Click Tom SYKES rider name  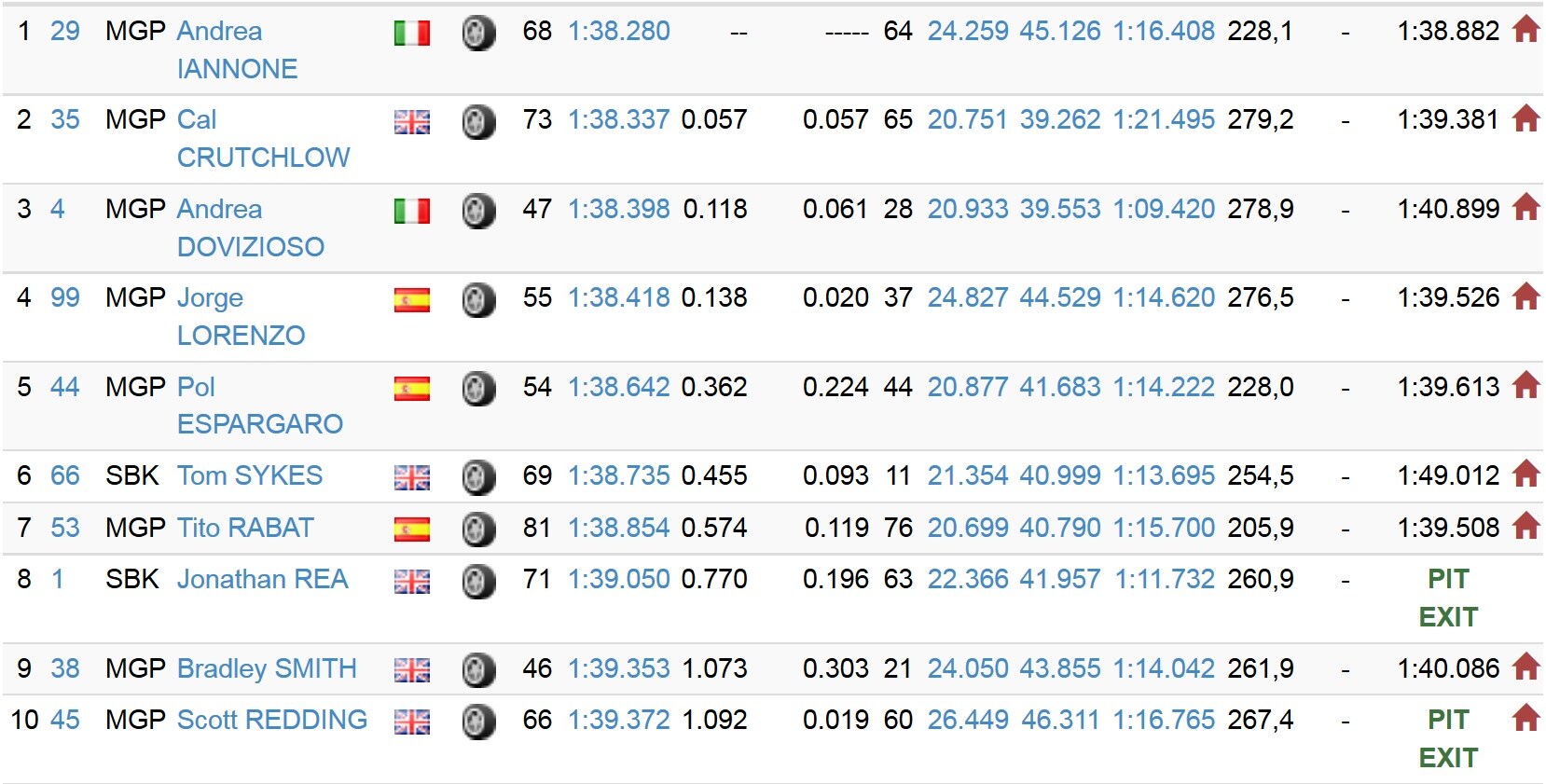(x=250, y=475)
